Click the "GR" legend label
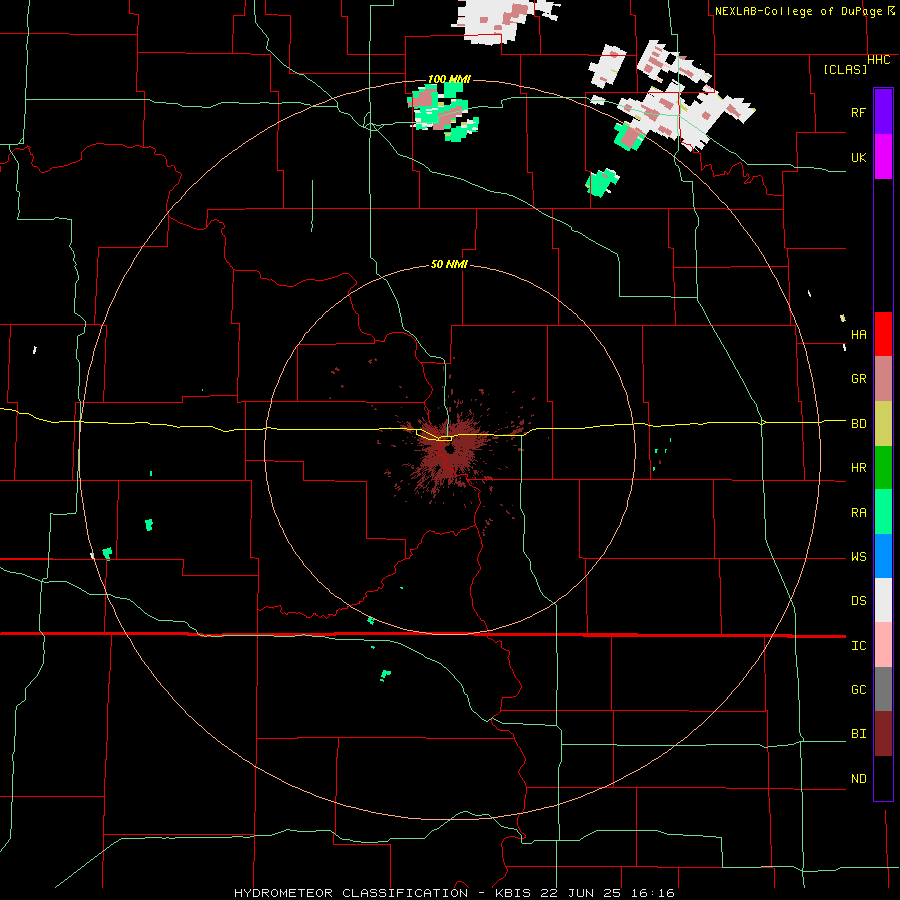The image size is (900, 900). [x=858, y=379]
